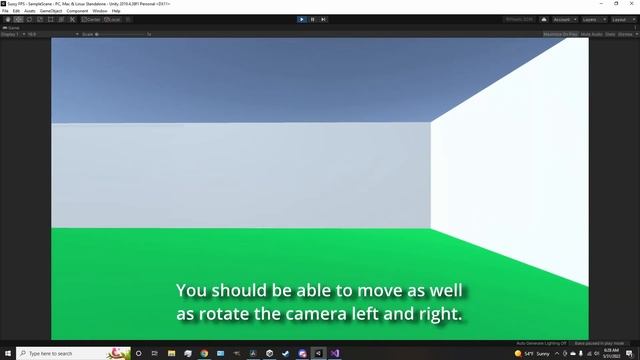Screen dimensions: 640x360
Task: Open the Gizmos dropdown
Action: point(627,34)
